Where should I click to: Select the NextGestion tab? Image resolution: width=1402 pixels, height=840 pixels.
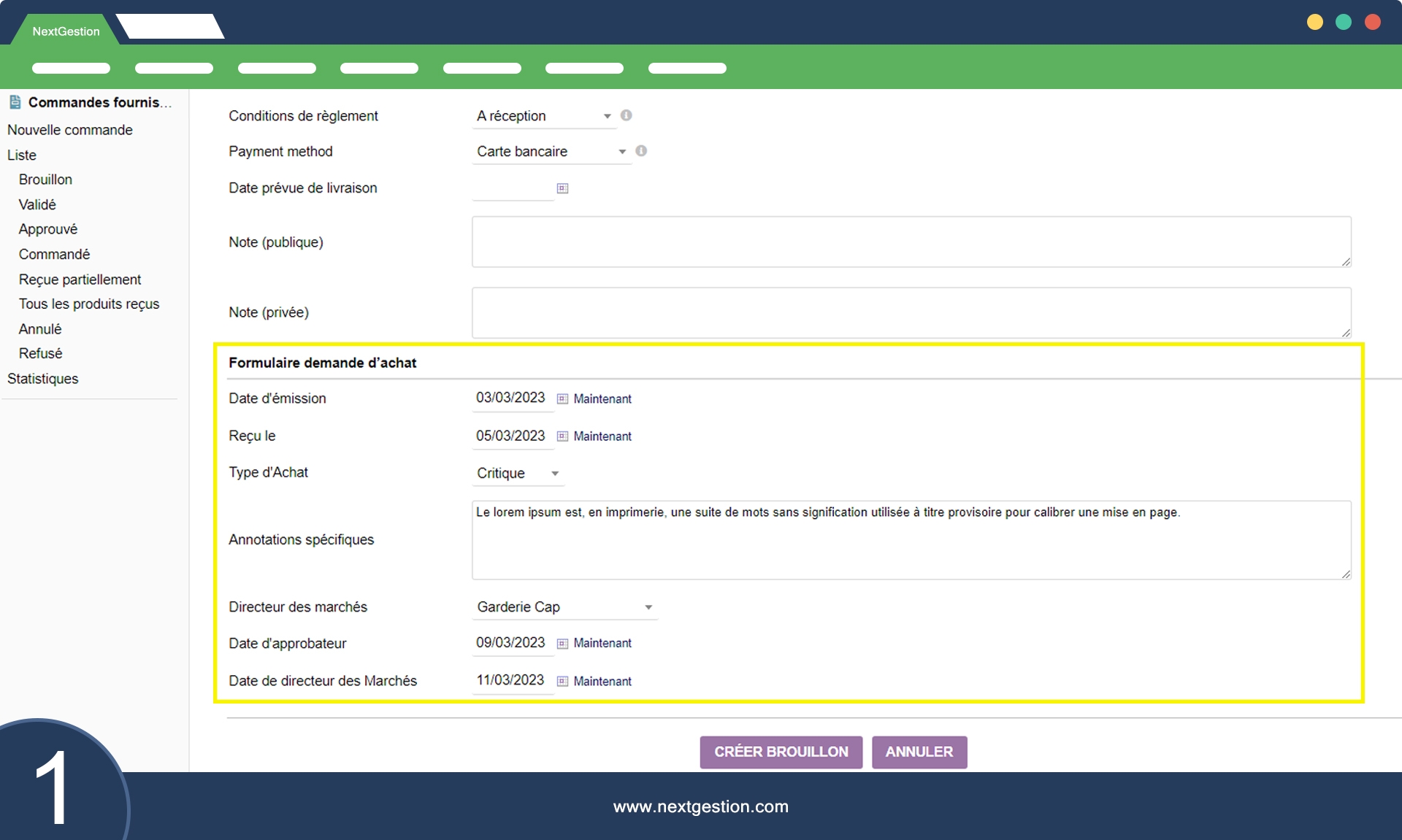[x=66, y=31]
